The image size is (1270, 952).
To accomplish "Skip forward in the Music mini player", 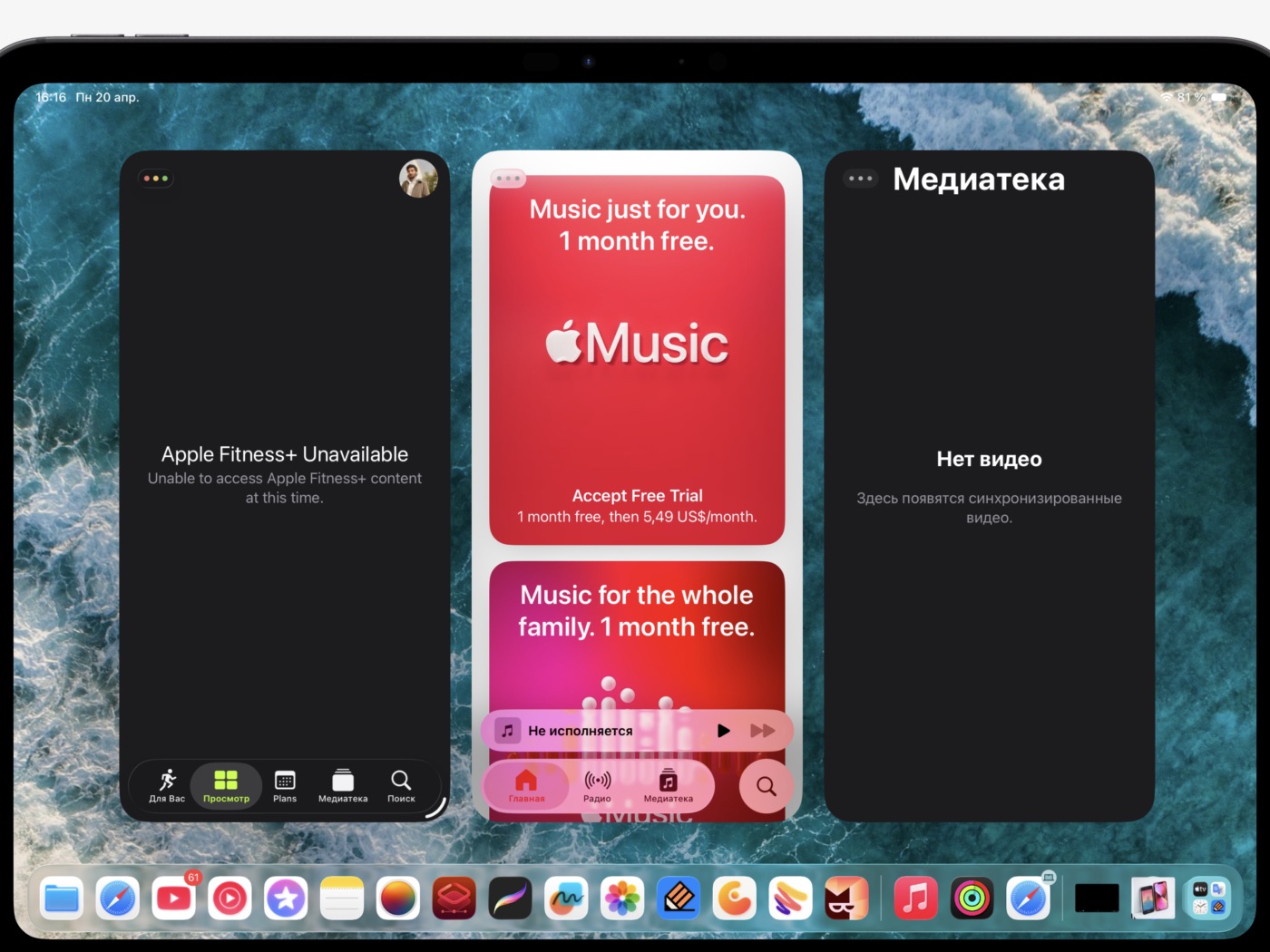I will coord(763,731).
